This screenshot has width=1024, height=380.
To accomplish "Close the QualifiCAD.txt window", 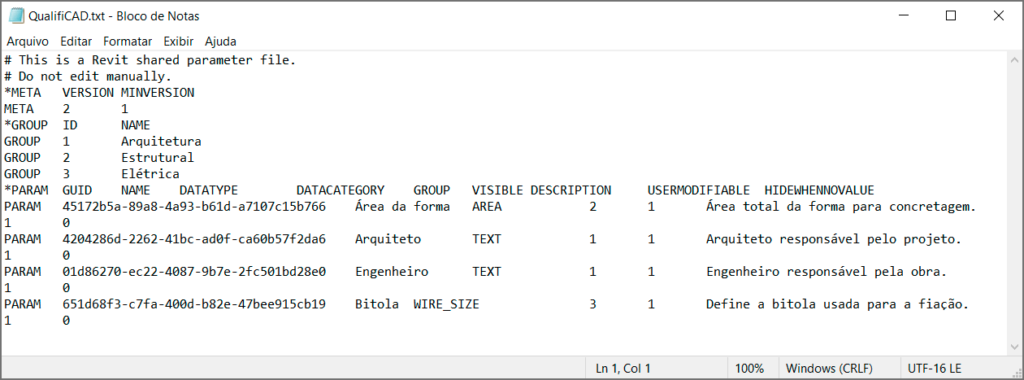I will (998, 16).
